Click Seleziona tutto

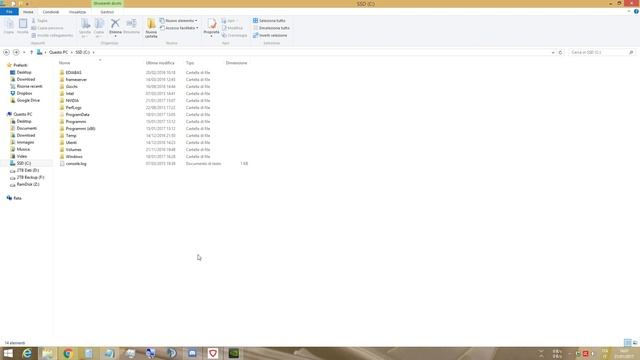(x=269, y=20)
